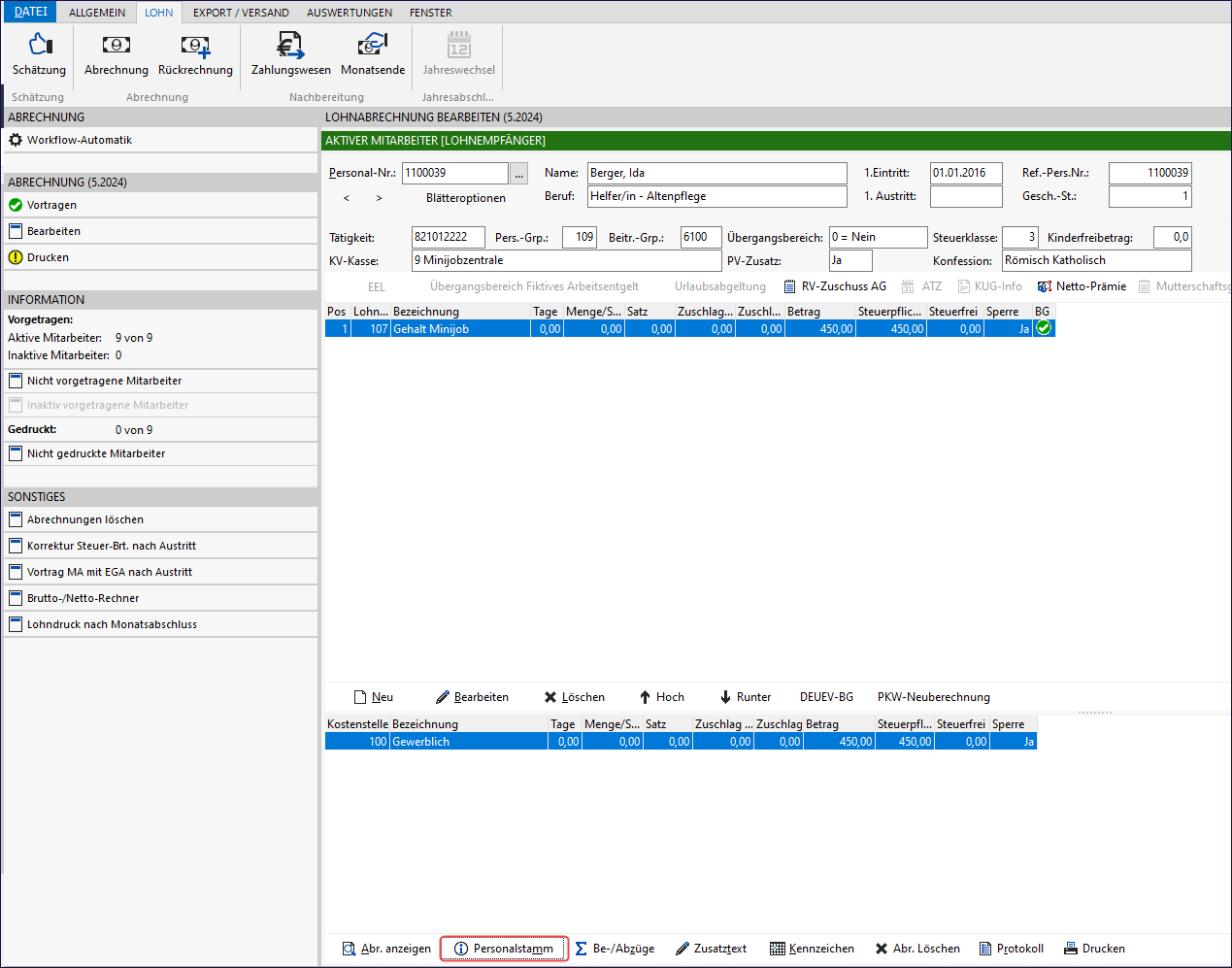Viewport: 1232px width, 968px height.
Task: Show the payslip via Abr. anzeigen
Action: tap(386, 949)
